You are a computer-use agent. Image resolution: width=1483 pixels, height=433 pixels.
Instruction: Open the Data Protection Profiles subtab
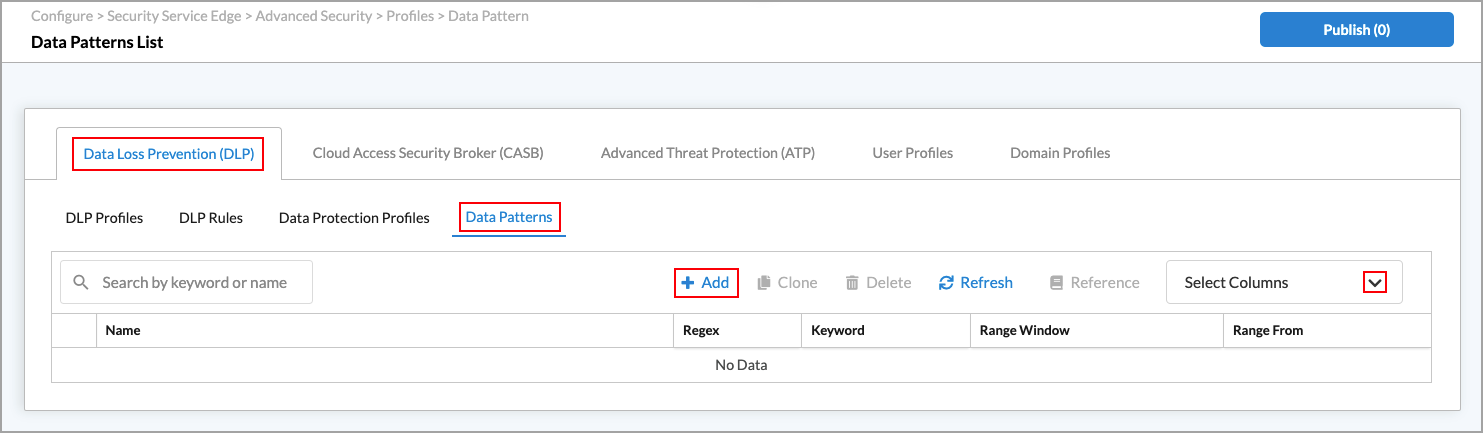pos(354,217)
